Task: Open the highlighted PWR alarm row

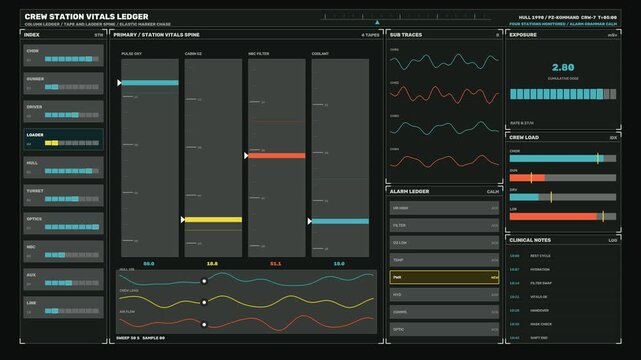Action: tap(444, 277)
